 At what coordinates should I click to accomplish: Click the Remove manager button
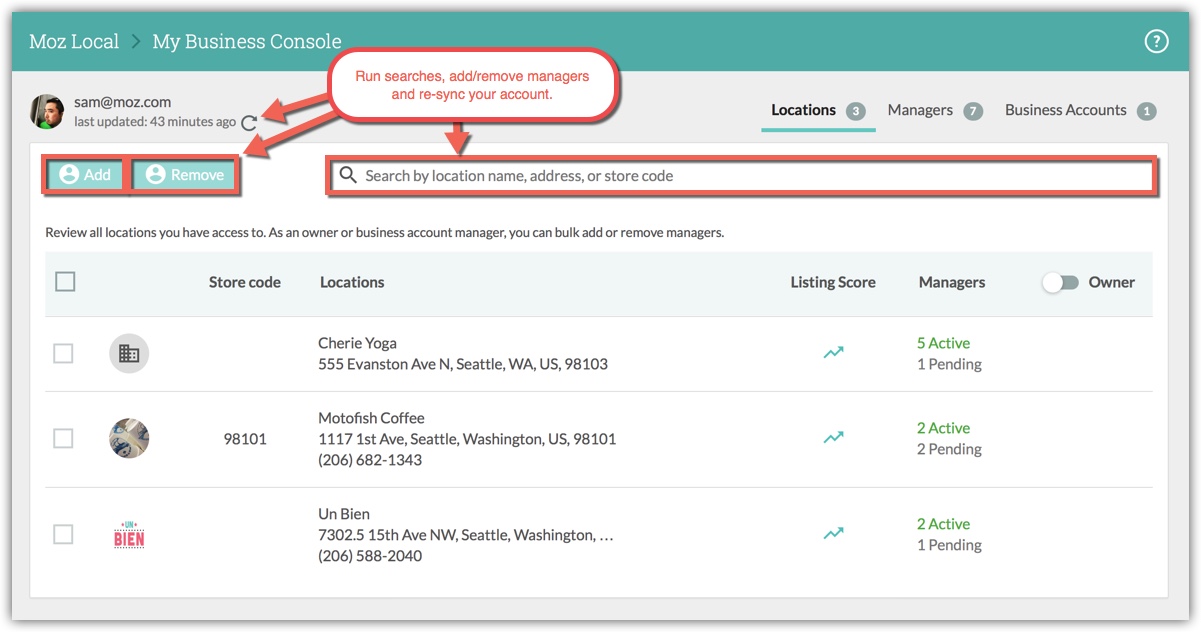point(185,175)
